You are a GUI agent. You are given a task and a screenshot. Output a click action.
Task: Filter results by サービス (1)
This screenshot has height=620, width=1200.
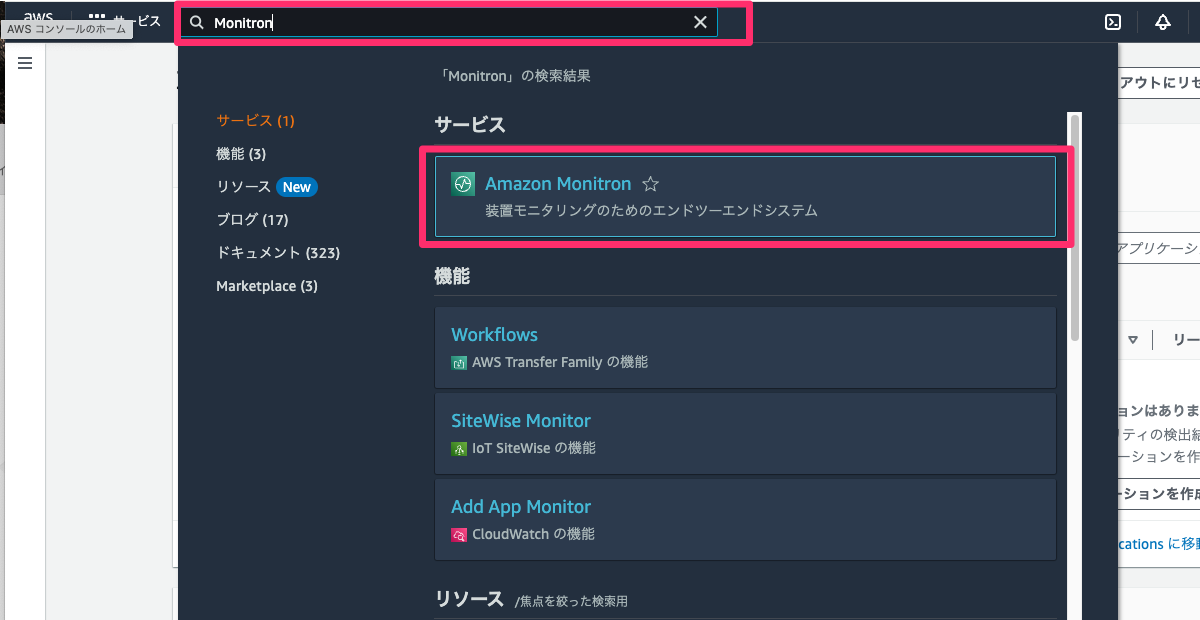[x=255, y=120]
